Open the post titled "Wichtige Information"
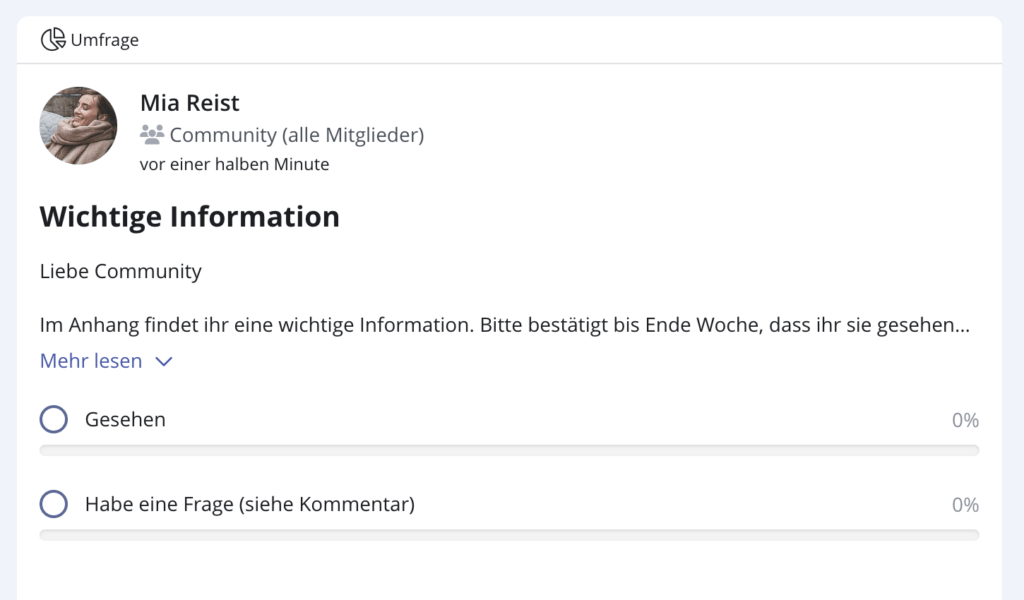Screen dimensions: 1024x600 (x=189, y=216)
